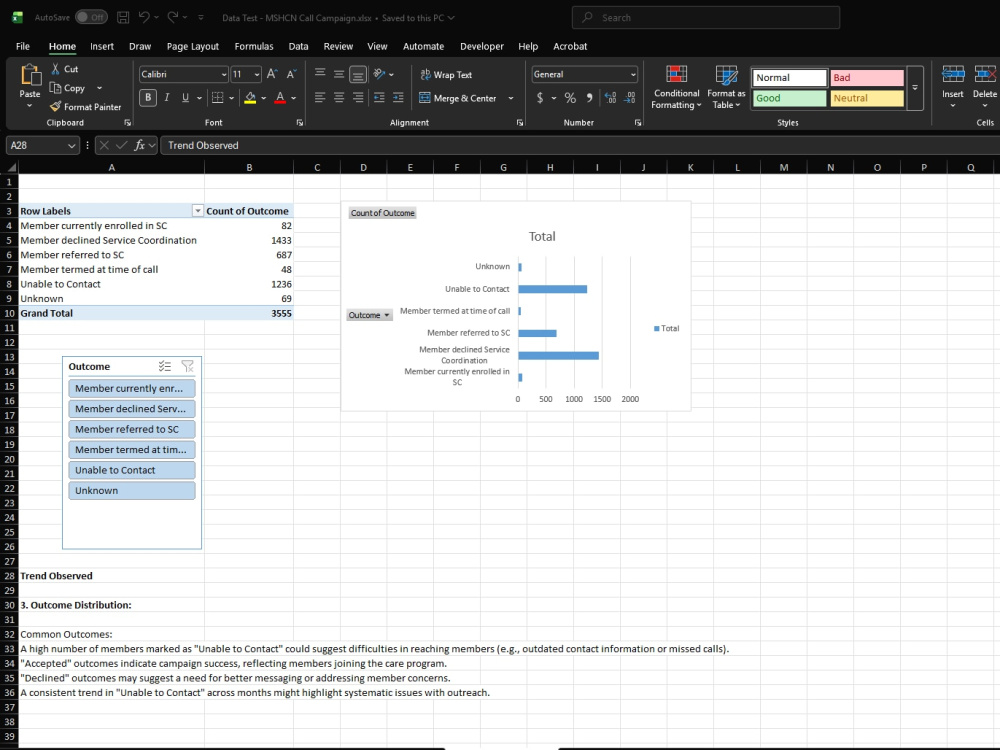
Task: Click the Save icon in title bar
Action: (123, 18)
